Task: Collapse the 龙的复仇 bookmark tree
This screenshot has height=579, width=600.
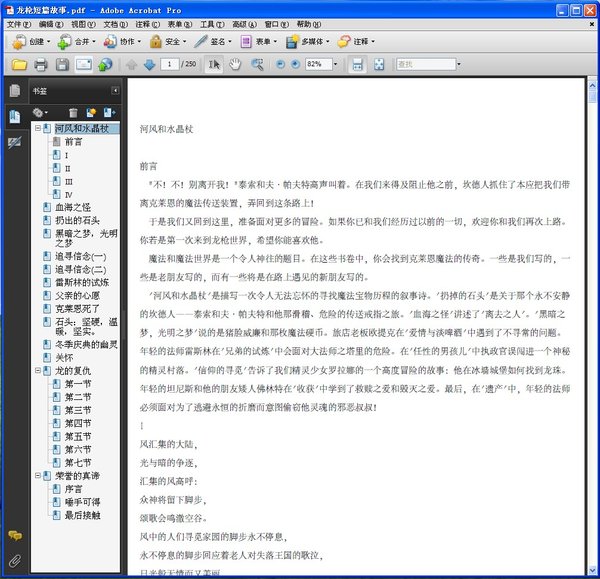Action: pos(38,370)
